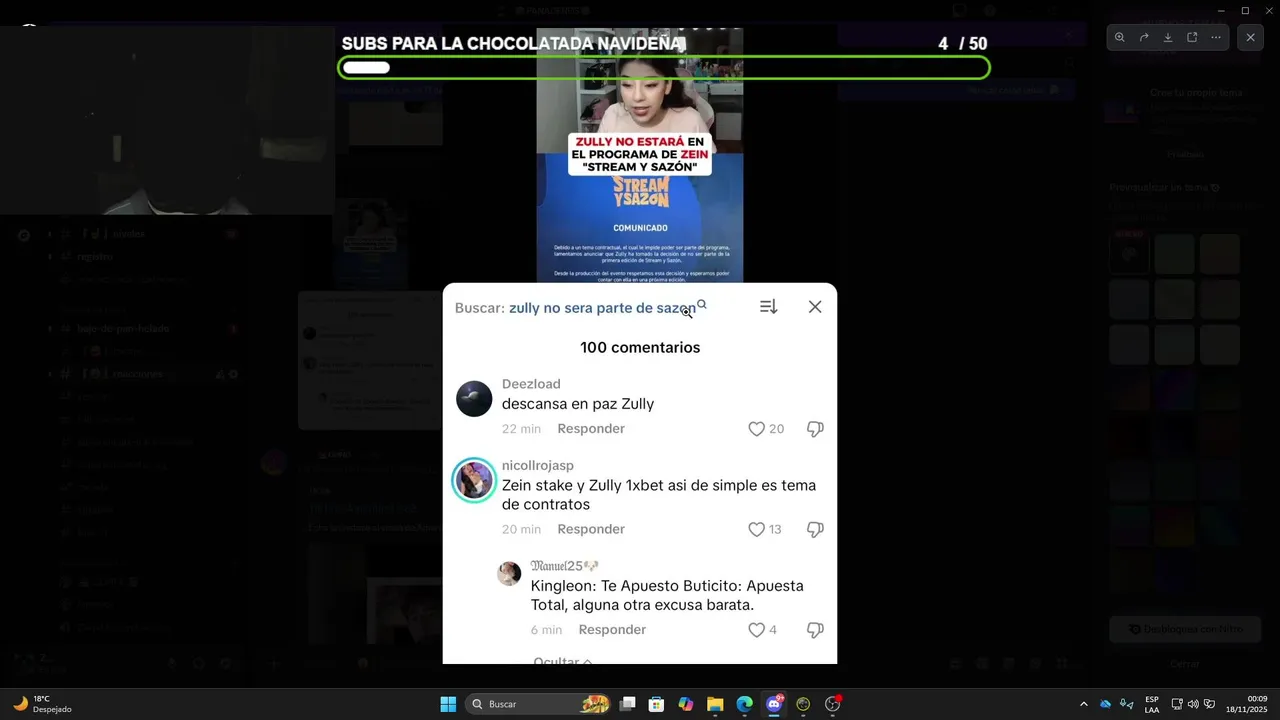1280x720 pixels.
Task: Click the nicollrojasp username
Action: (x=538, y=466)
